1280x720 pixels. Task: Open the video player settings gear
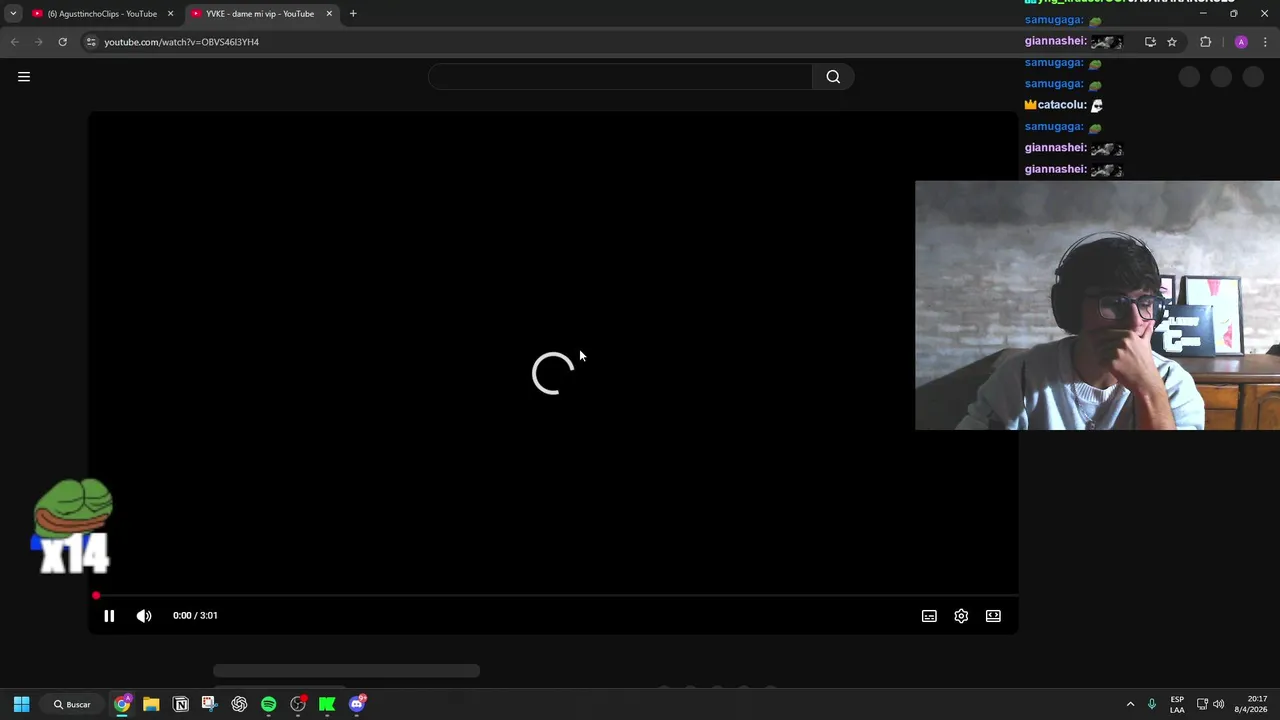click(x=961, y=616)
